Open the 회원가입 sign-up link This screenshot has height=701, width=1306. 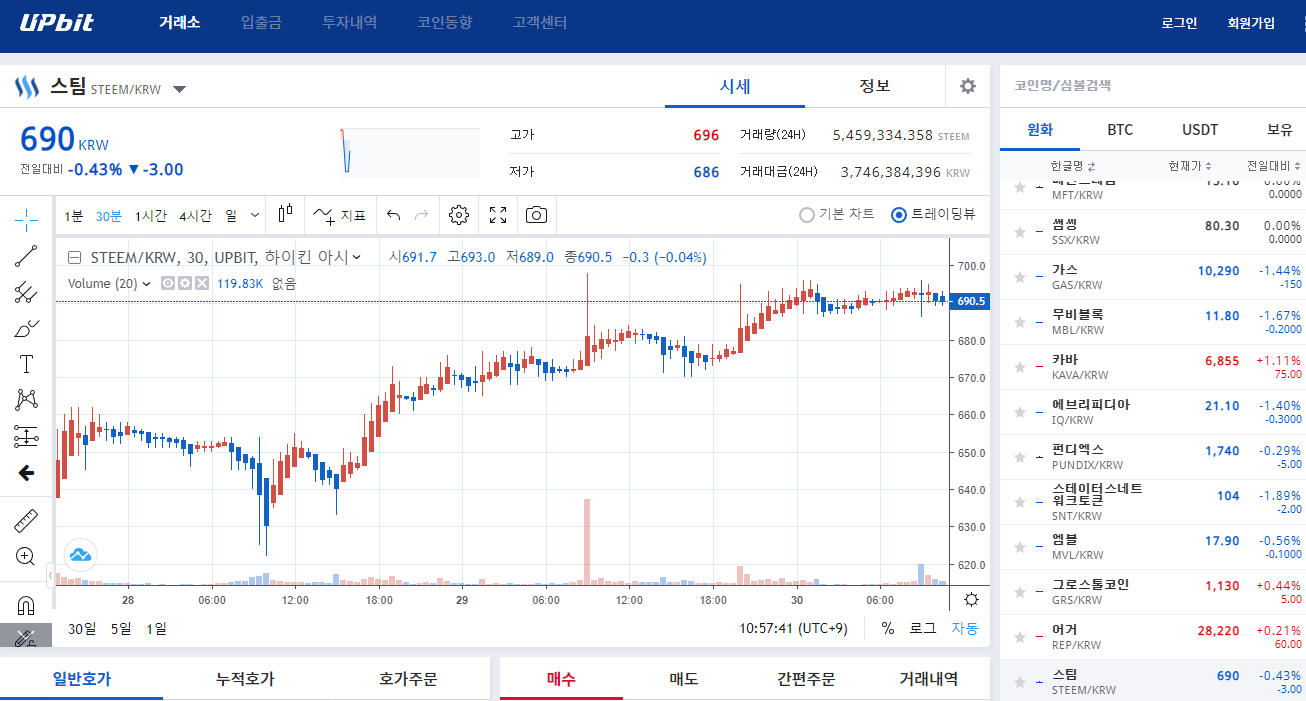point(1251,23)
